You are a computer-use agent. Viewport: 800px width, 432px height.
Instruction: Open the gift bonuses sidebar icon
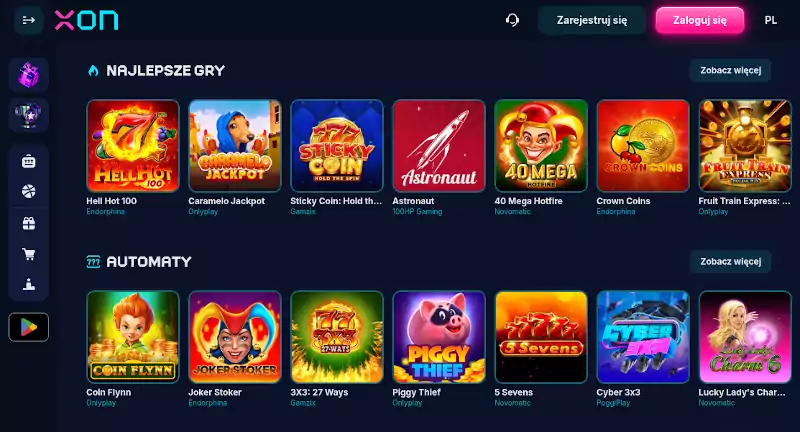point(29,223)
